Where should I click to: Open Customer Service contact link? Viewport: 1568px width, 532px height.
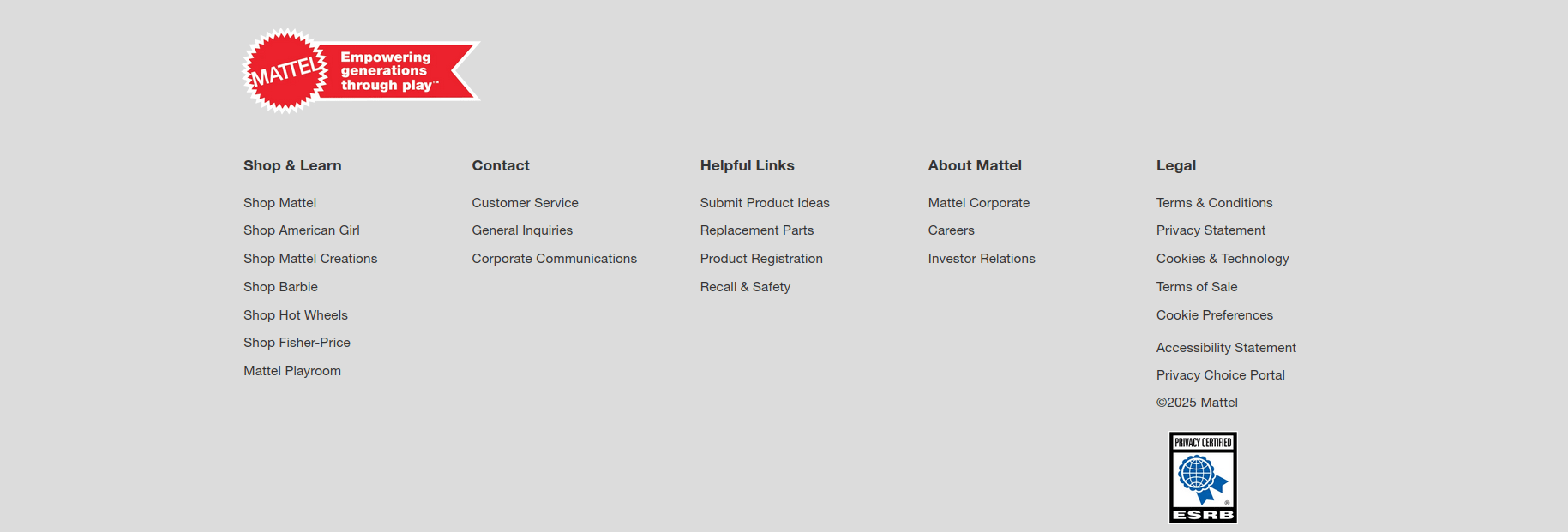point(525,203)
